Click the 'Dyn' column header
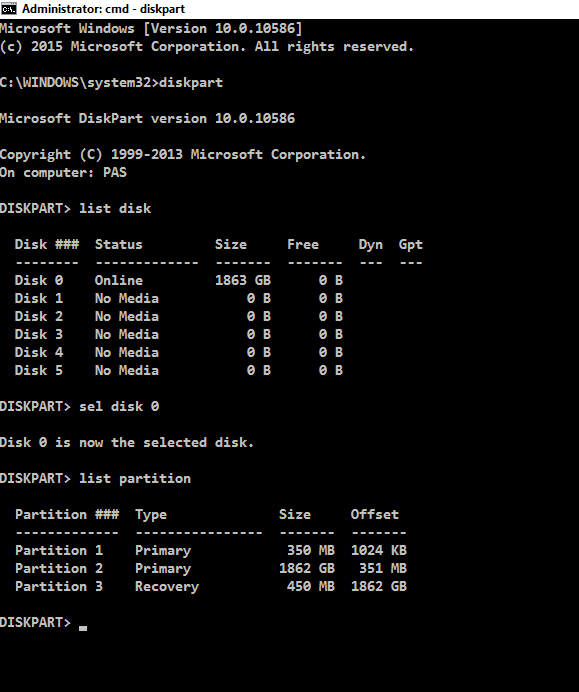Viewport: 579px width, 692px height. coord(371,245)
